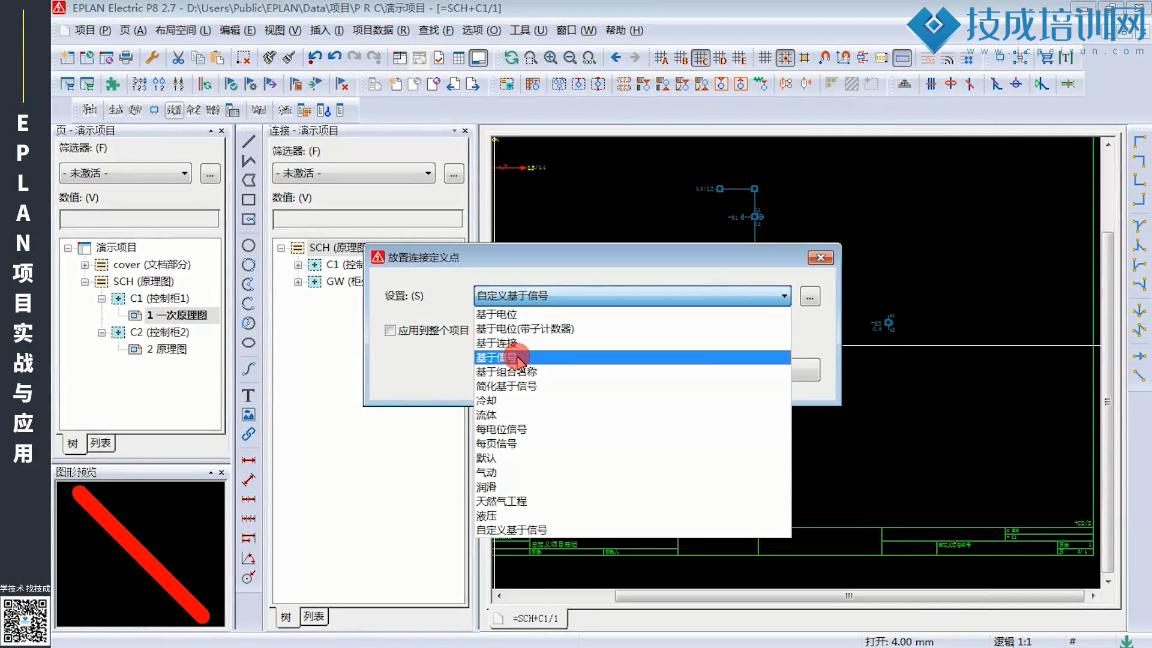Collapse the C2 (控制柜2) node
The width and height of the screenshot is (1152, 648).
coord(101,332)
